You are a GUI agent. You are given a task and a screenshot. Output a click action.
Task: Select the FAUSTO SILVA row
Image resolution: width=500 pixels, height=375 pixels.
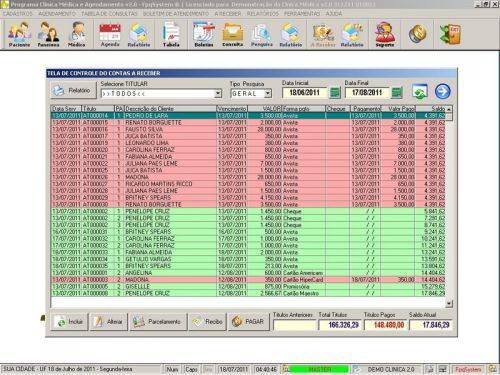(248, 129)
